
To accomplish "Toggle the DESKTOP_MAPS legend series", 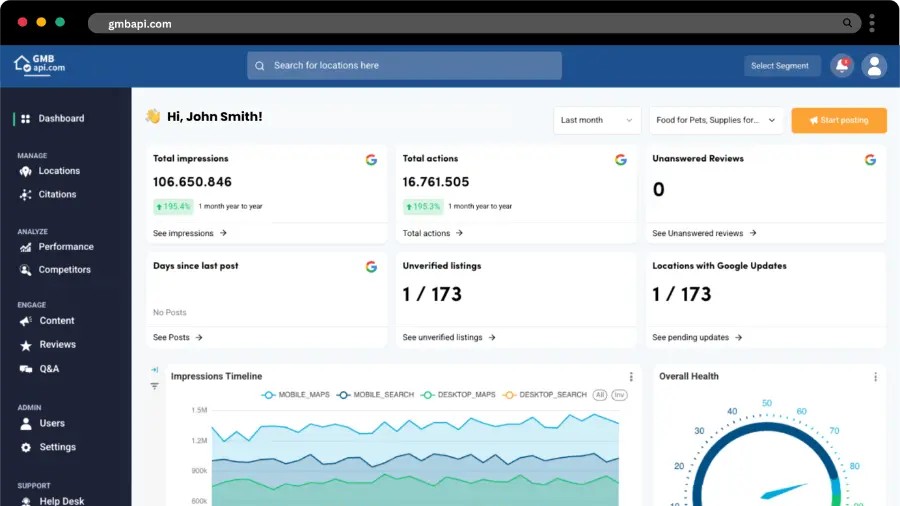I will (x=458, y=395).
